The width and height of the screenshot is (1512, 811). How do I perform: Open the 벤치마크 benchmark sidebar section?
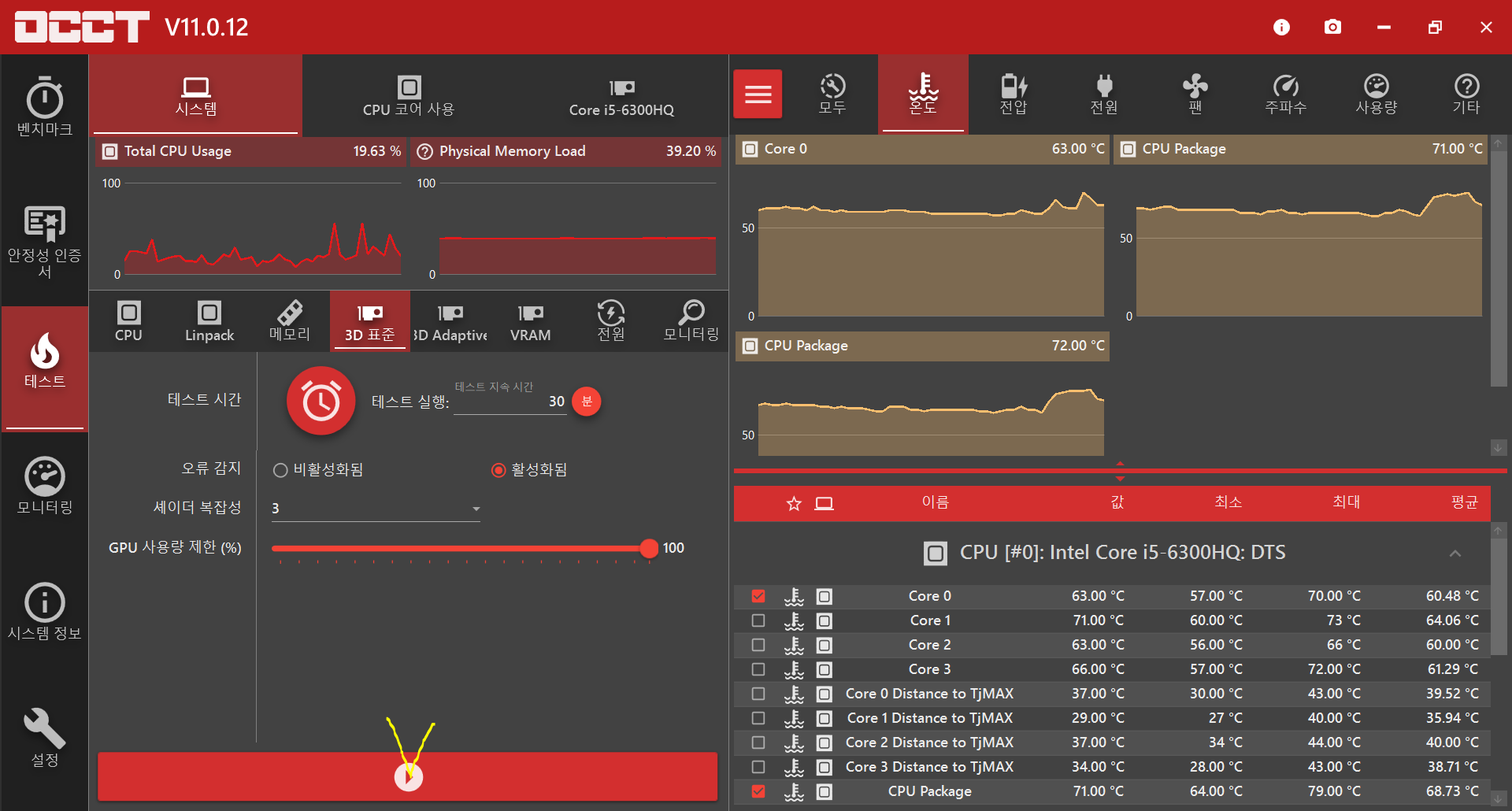click(45, 107)
